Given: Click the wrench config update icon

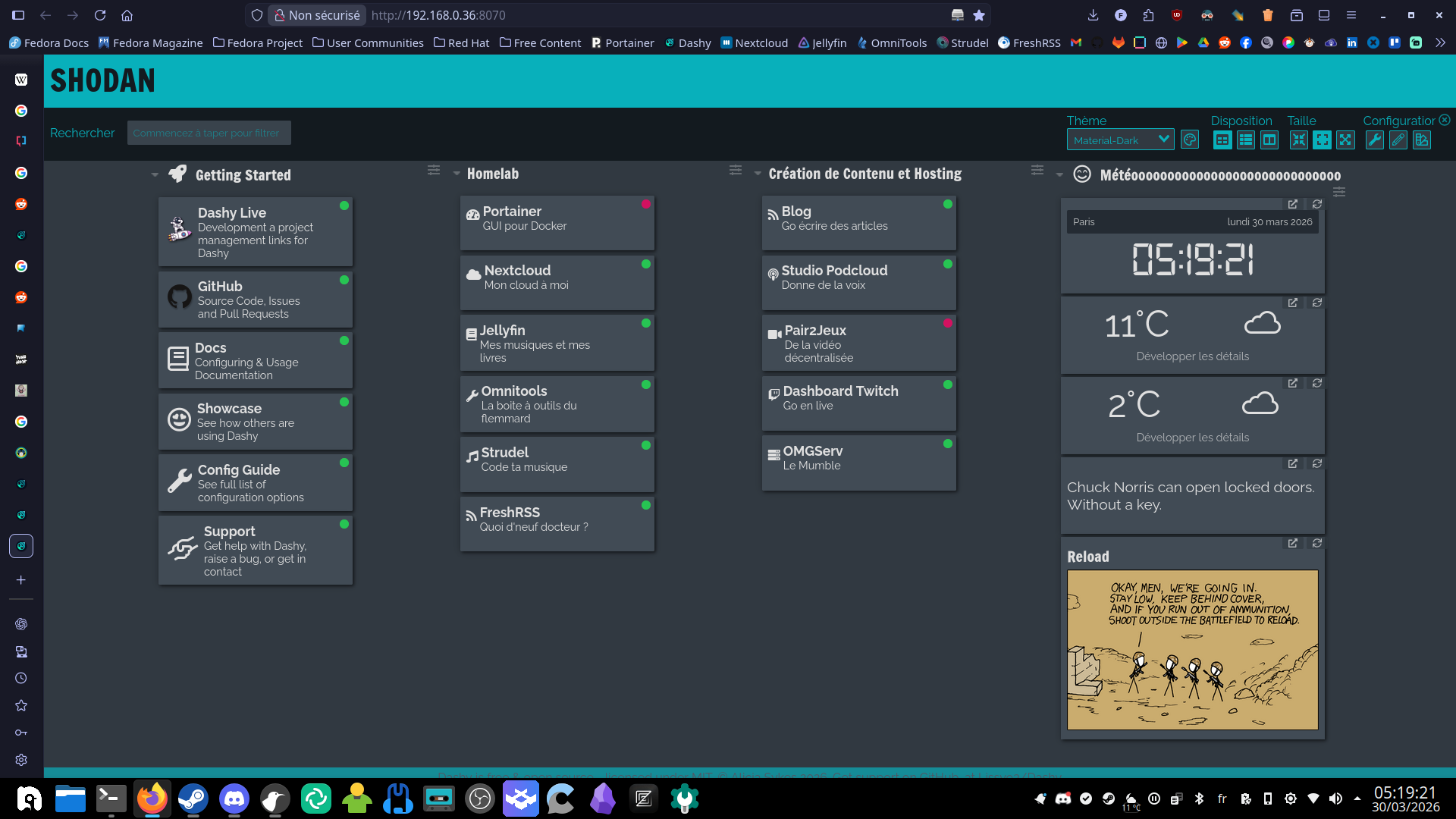Looking at the screenshot, I should pos(1374,140).
